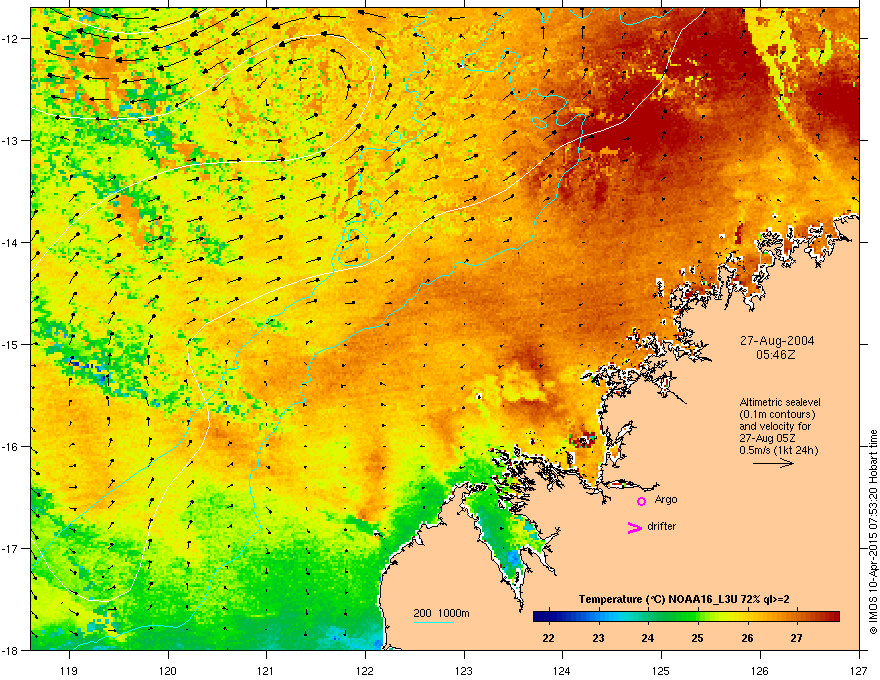Screen dimensions: 880x680
Task: Click the latitude axis label -12
Action: pyautogui.click(x=10, y=39)
